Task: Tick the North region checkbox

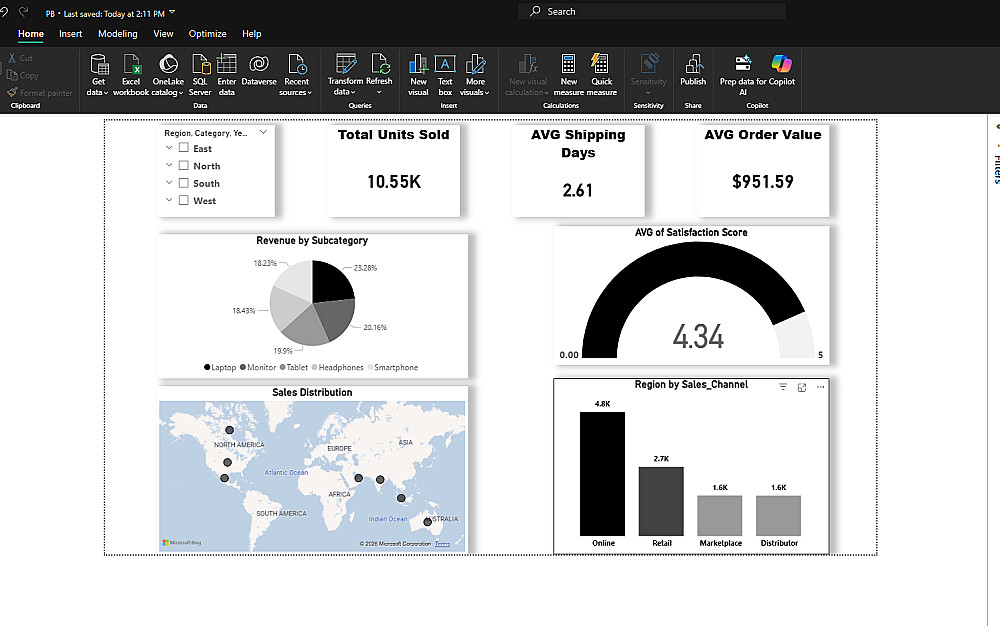Action: click(184, 166)
